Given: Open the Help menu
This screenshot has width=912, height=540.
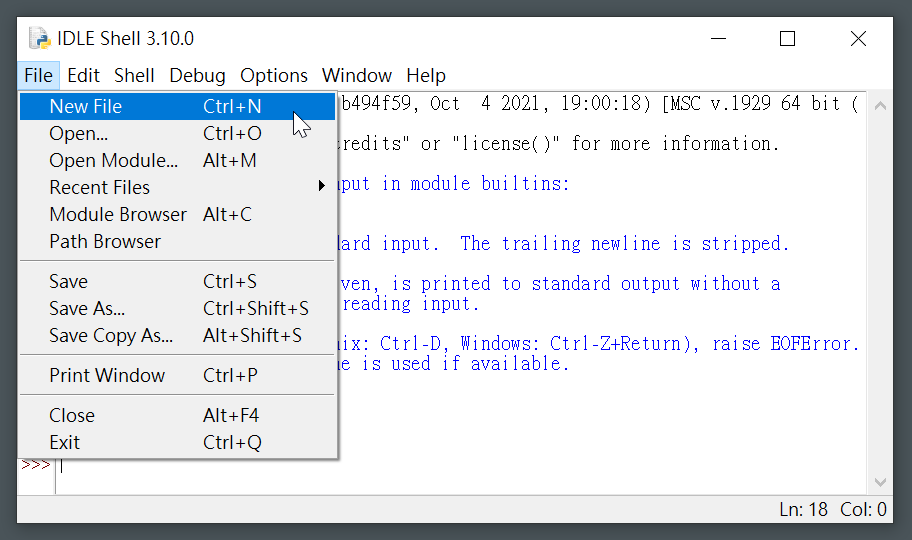Looking at the screenshot, I should (426, 76).
